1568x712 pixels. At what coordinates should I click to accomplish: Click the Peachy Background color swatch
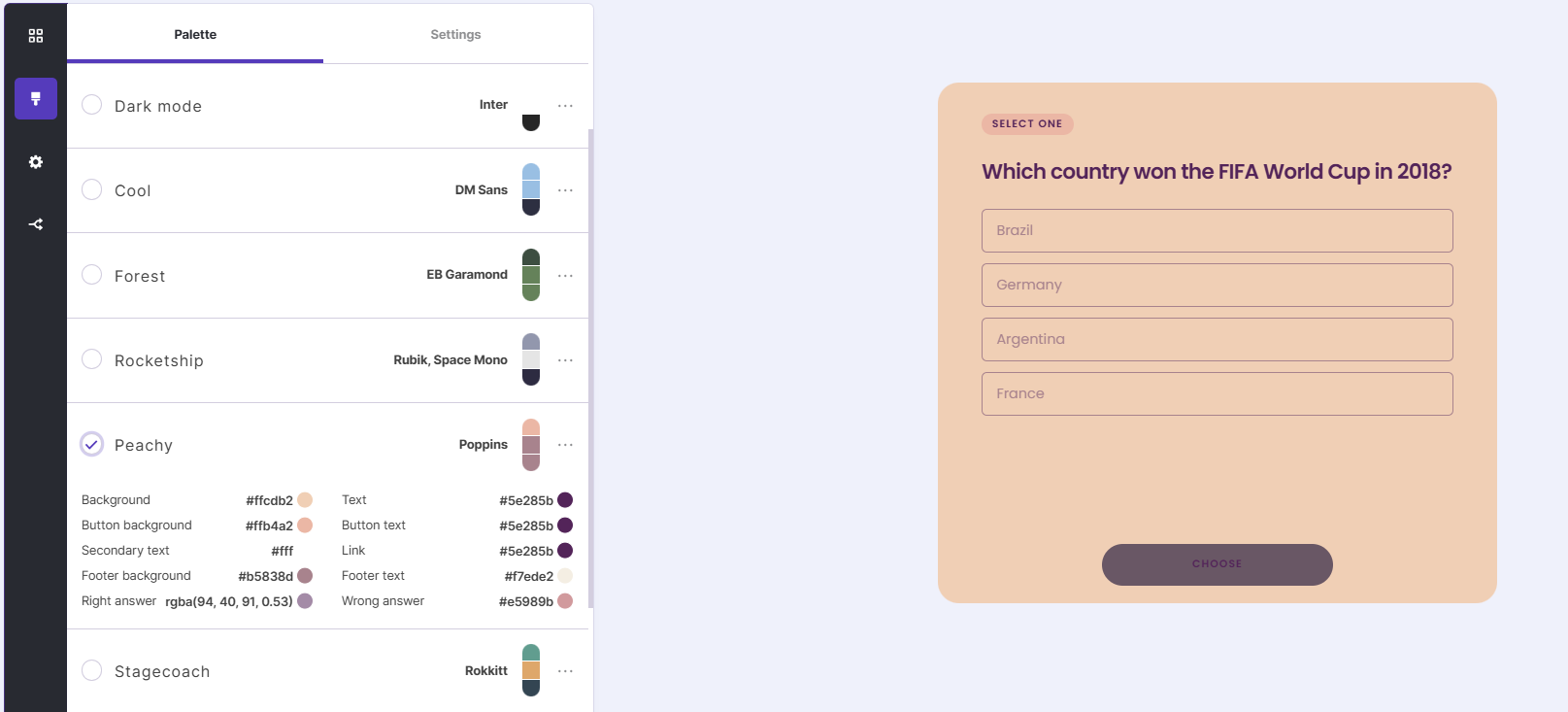(304, 499)
